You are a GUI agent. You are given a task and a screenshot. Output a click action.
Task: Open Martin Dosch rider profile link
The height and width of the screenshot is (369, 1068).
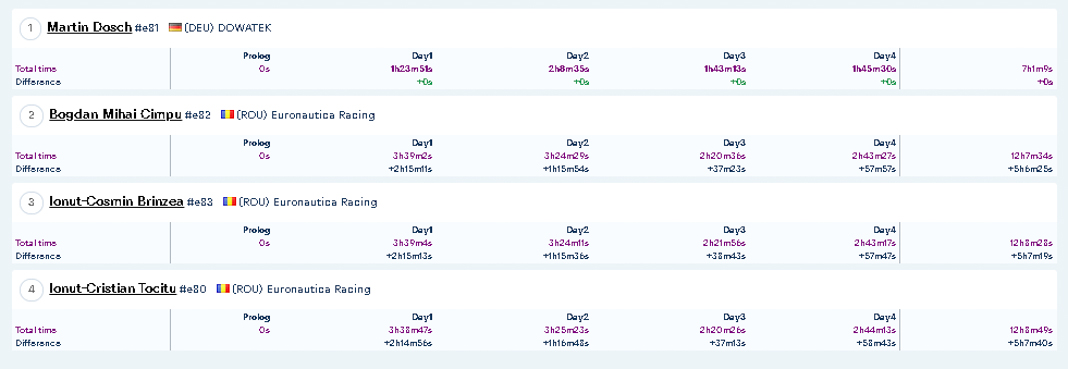[x=89, y=28]
